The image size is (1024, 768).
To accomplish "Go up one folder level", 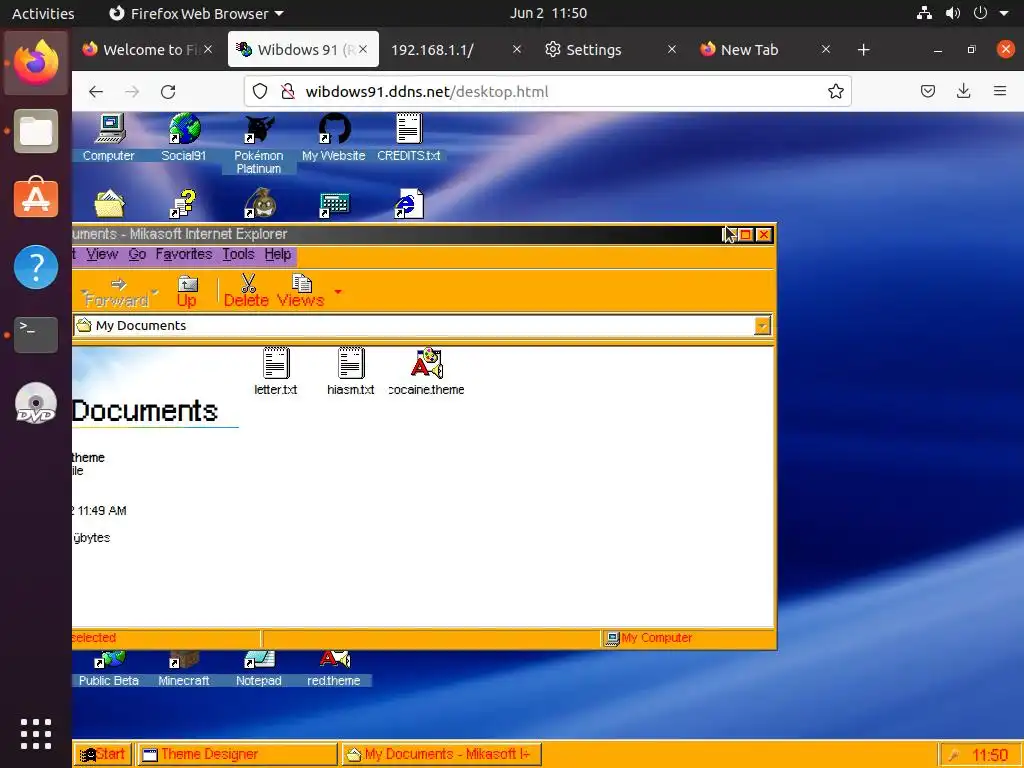I will (187, 291).
